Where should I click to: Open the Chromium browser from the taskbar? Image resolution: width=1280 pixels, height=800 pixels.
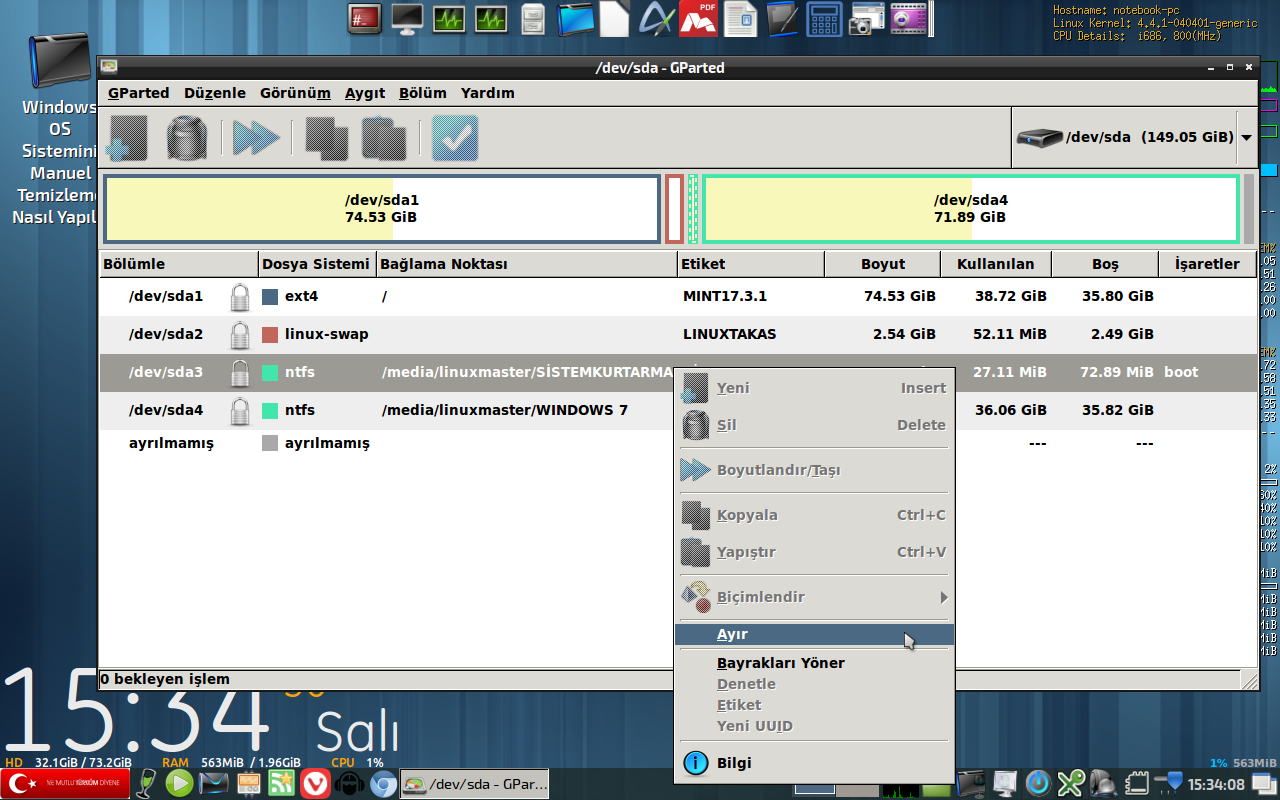[x=383, y=783]
